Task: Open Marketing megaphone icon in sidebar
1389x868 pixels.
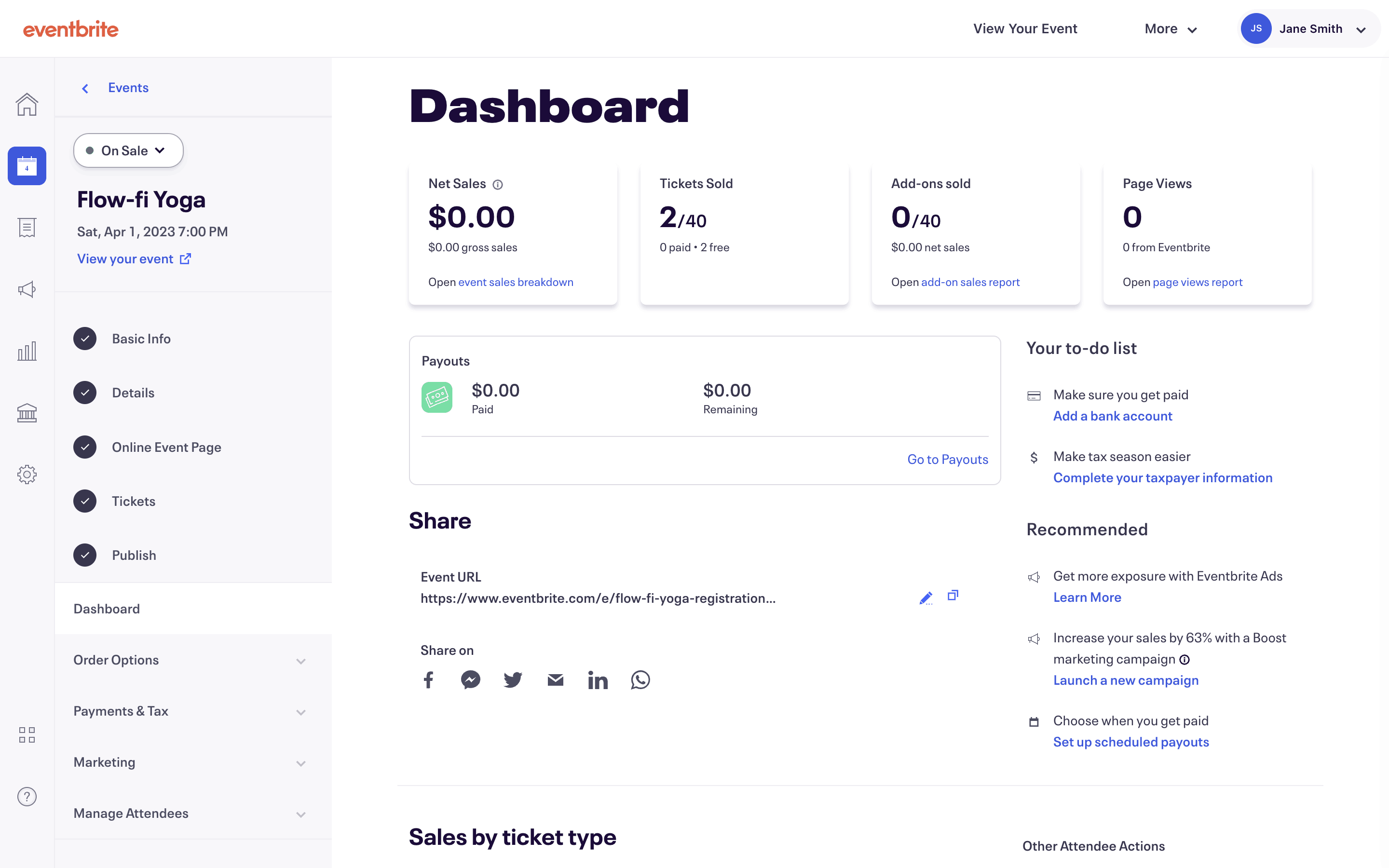Action: [27, 289]
